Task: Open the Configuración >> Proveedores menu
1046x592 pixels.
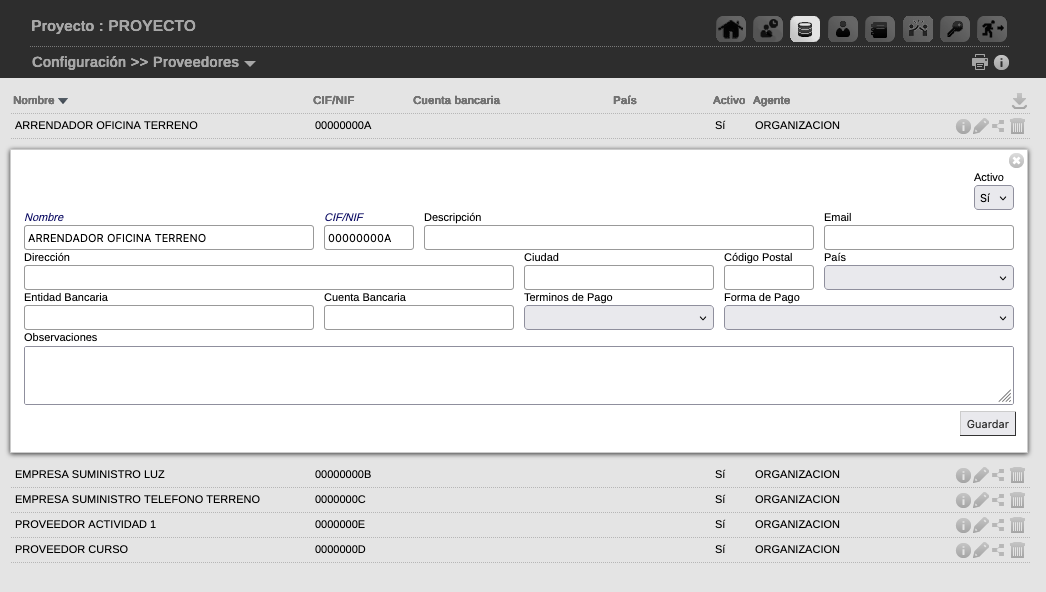Action: (x=143, y=62)
